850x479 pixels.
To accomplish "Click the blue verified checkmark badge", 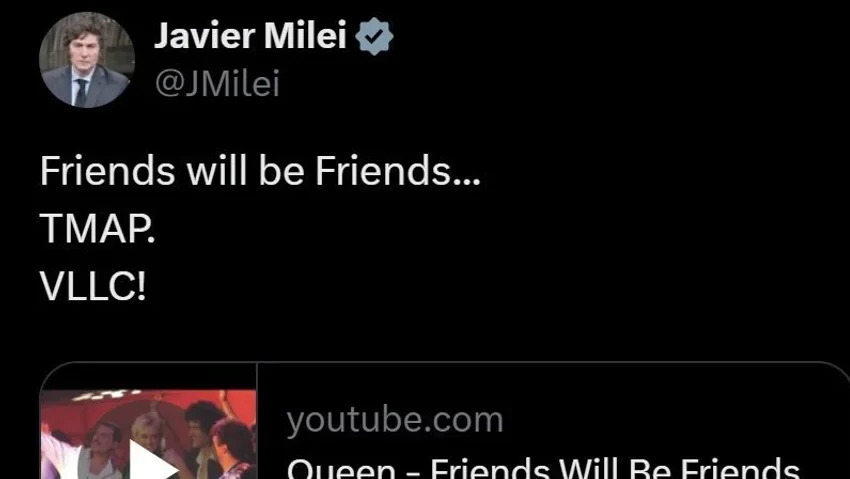I will pos(374,36).
